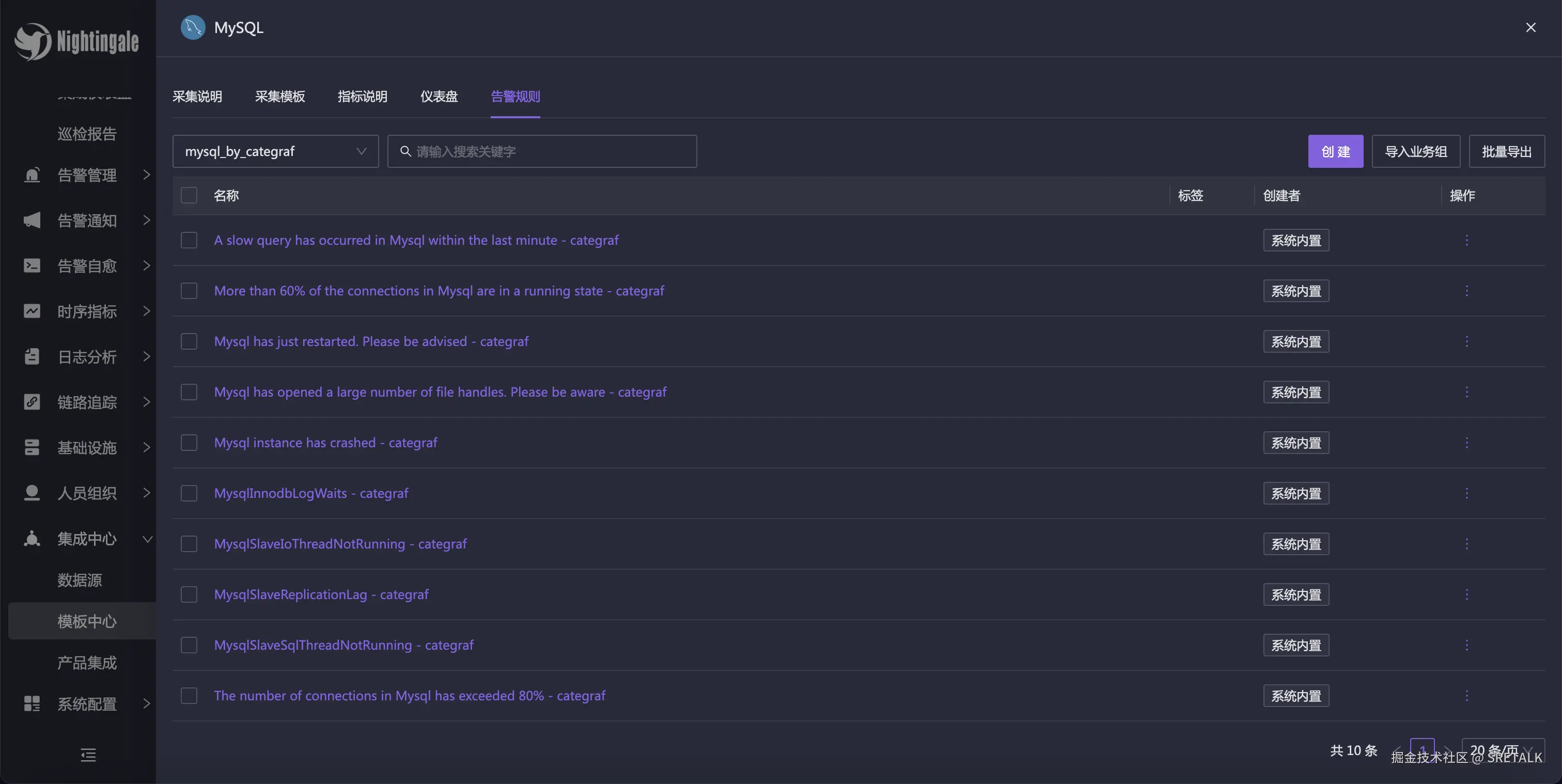Click the time-series metrics chart icon
The width and height of the screenshot is (1562, 784).
[32, 311]
